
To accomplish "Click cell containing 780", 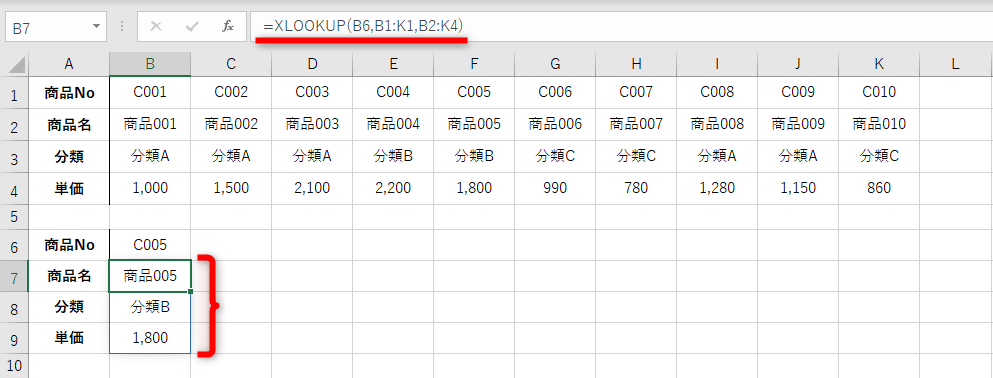I will point(636,189).
